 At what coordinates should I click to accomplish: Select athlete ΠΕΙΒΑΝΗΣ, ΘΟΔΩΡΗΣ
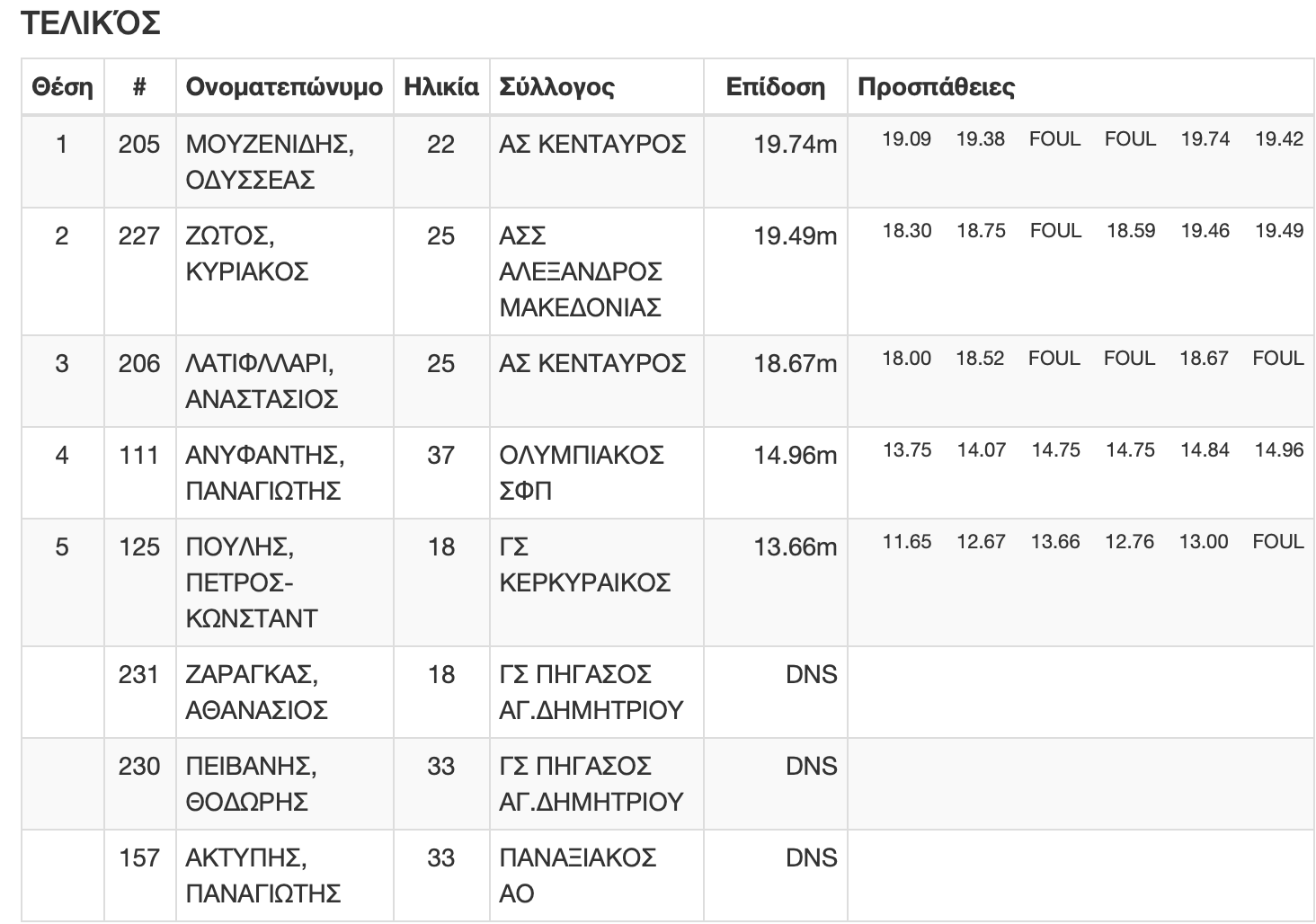[x=250, y=784]
